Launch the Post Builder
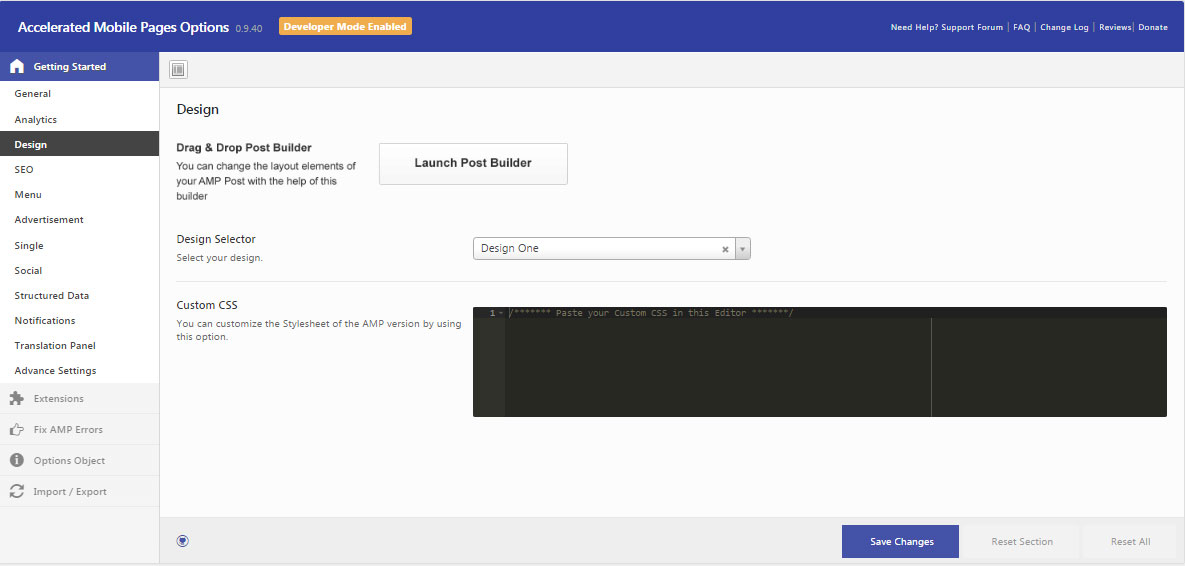 point(473,163)
